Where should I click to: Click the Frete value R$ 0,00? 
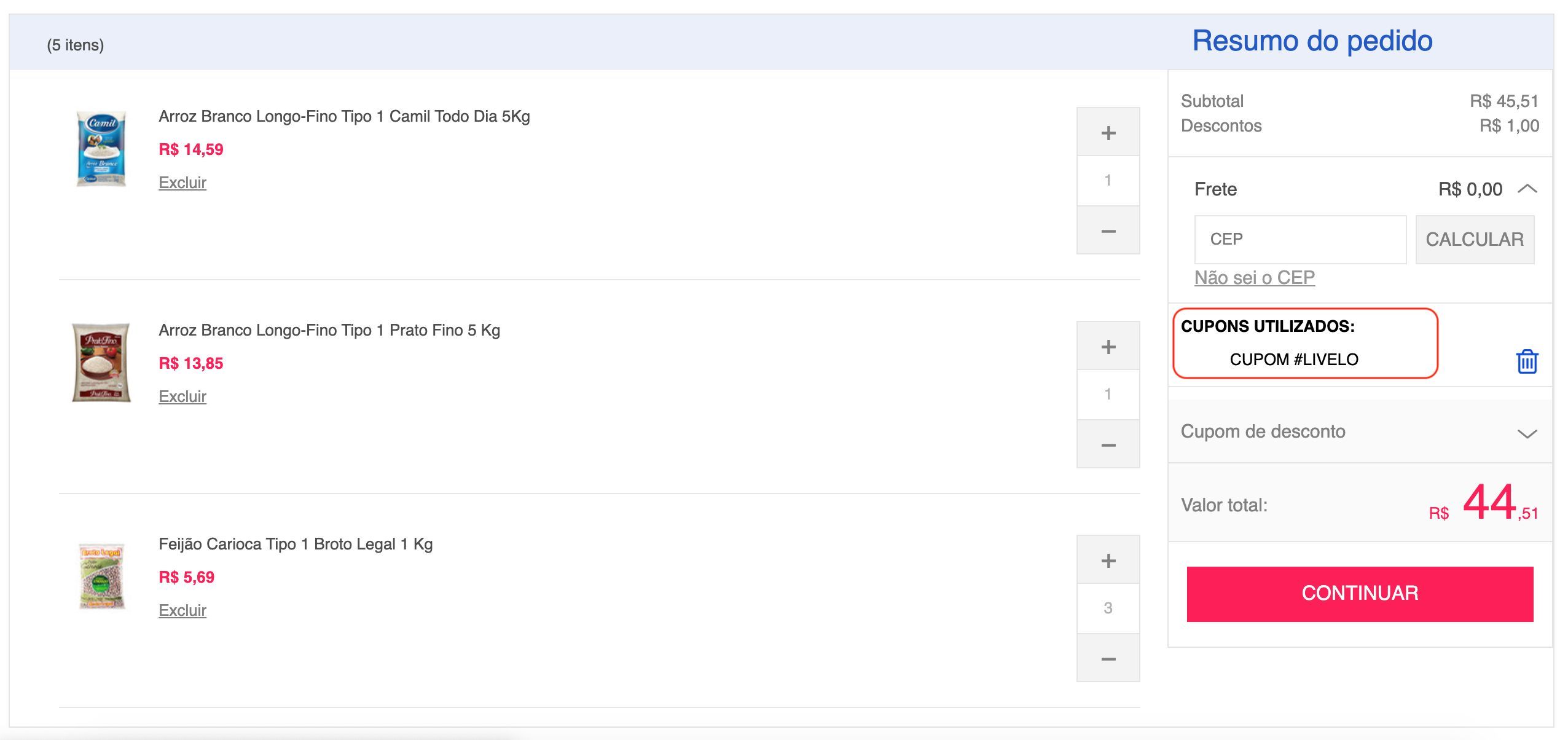point(1470,189)
